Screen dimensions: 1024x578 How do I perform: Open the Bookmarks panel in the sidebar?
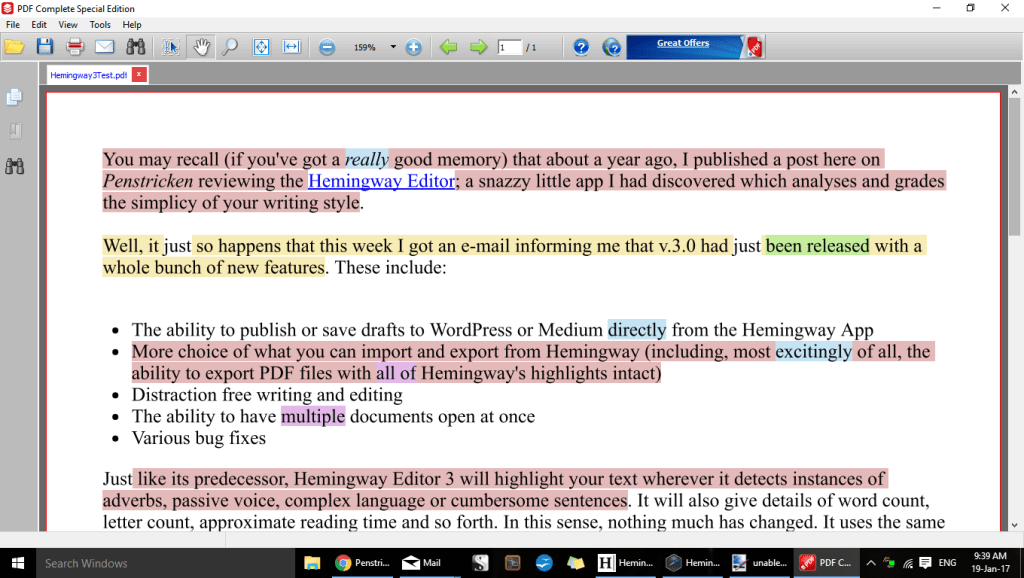pyautogui.click(x=14, y=130)
